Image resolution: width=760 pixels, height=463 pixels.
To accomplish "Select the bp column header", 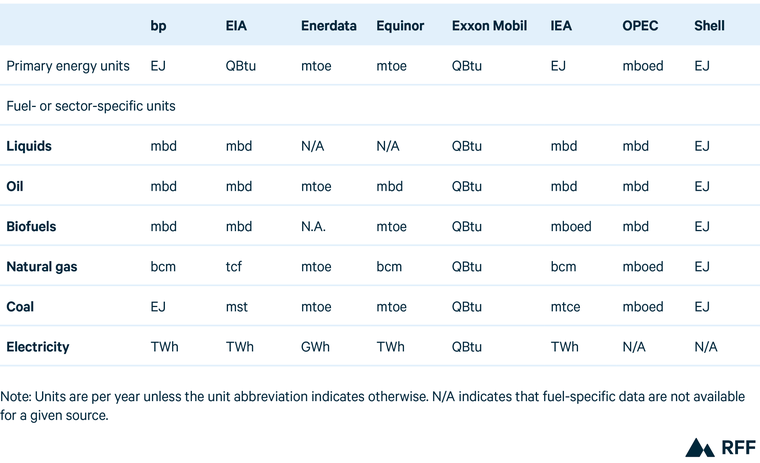I will coord(158,25).
